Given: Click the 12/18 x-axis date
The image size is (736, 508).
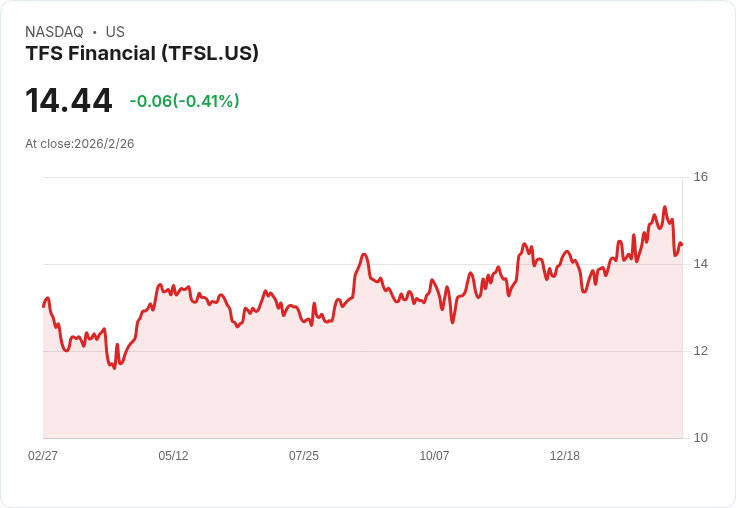Looking at the screenshot, I should [565, 456].
